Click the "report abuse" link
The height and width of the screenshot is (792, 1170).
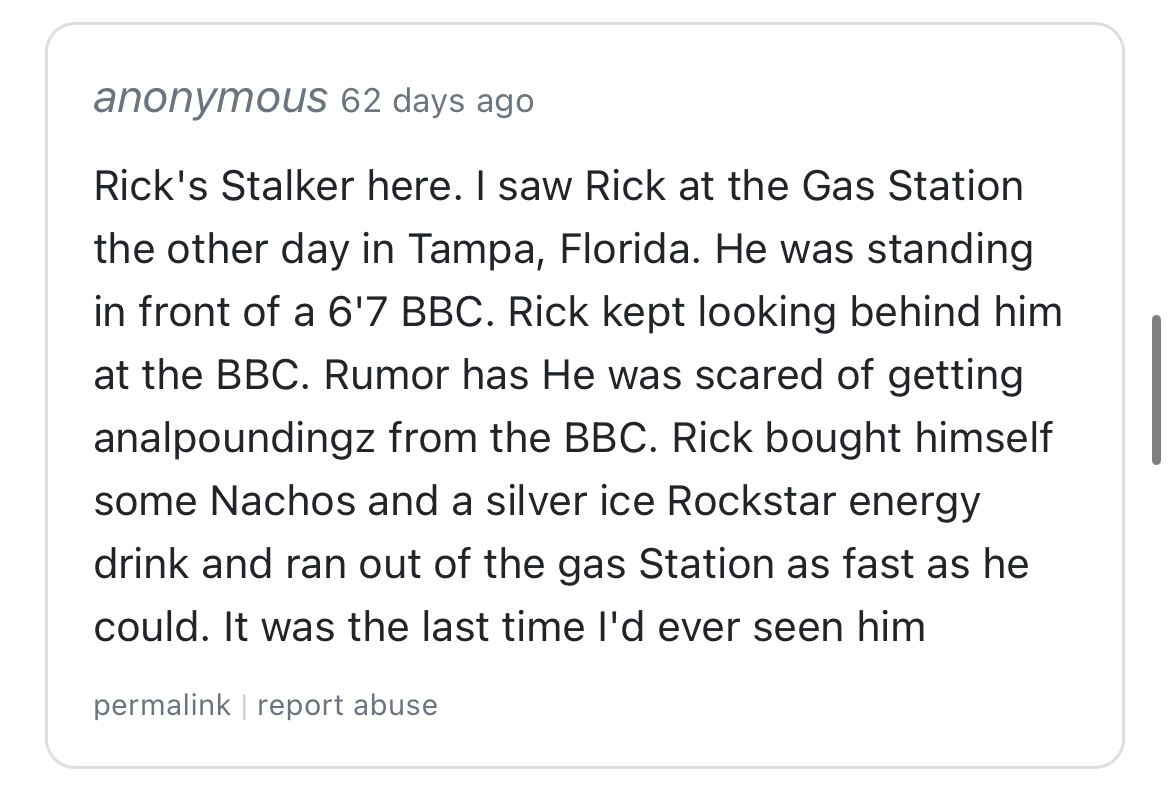pos(347,705)
